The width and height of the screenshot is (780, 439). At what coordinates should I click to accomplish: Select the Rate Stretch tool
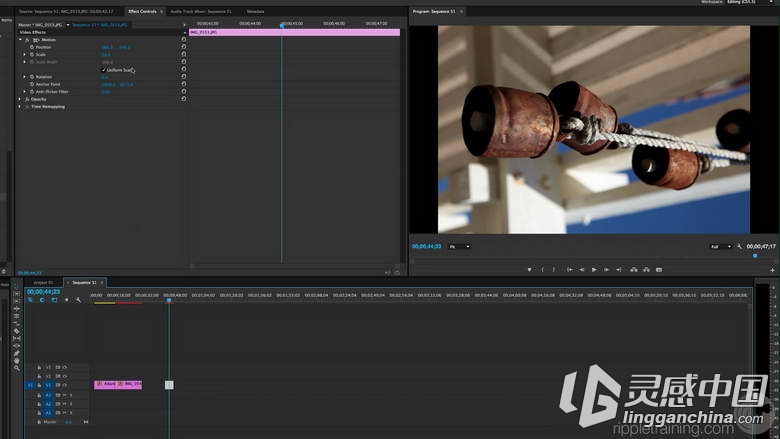16,324
